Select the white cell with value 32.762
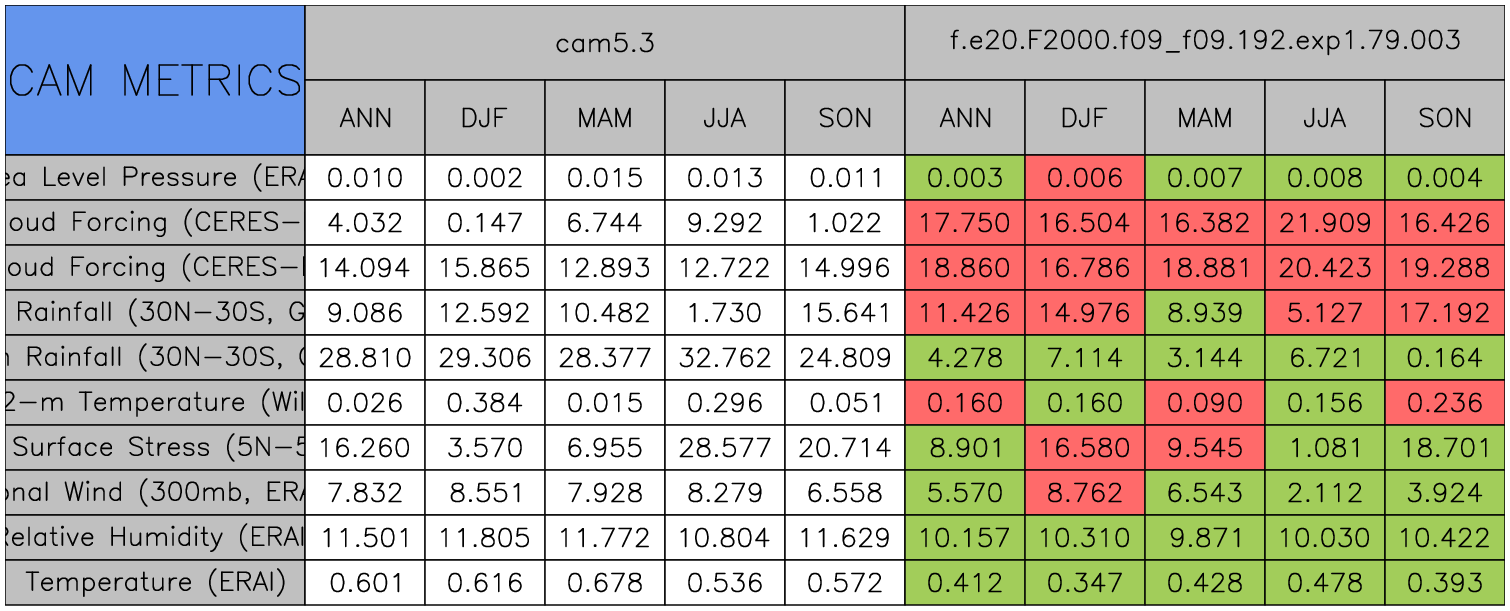 tap(725, 358)
